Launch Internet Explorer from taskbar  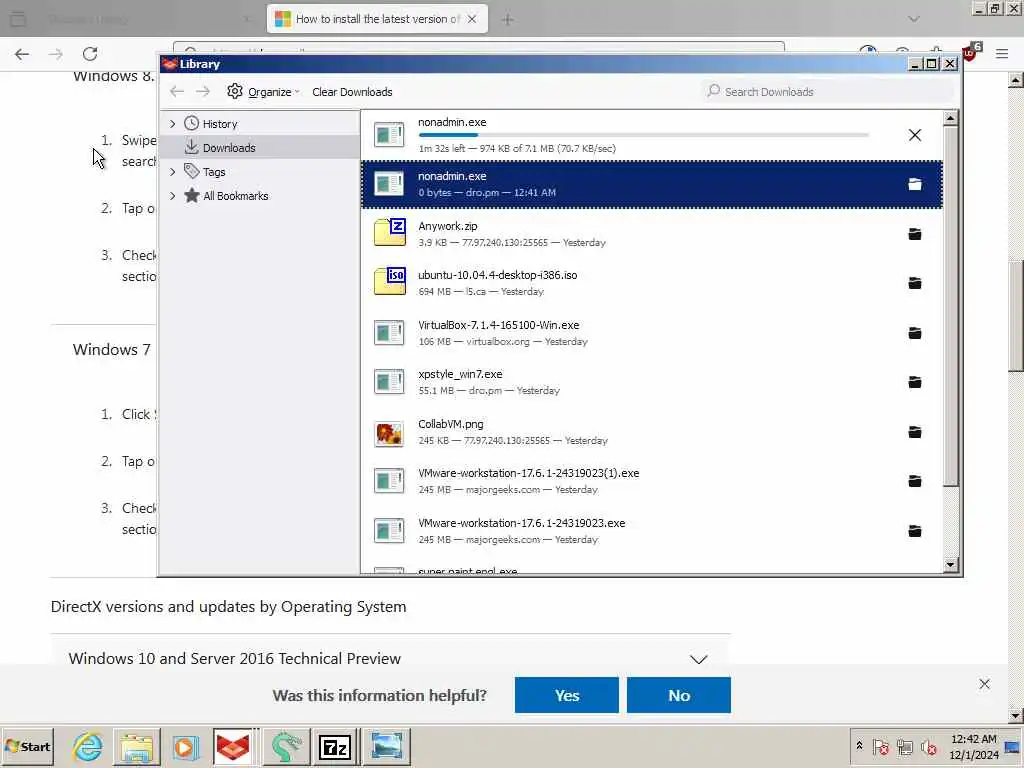pyautogui.click(x=88, y=746)
